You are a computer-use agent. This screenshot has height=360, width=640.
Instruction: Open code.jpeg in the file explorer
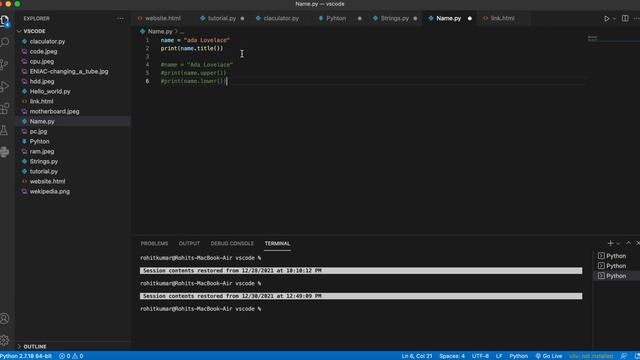tap(73, 51)
